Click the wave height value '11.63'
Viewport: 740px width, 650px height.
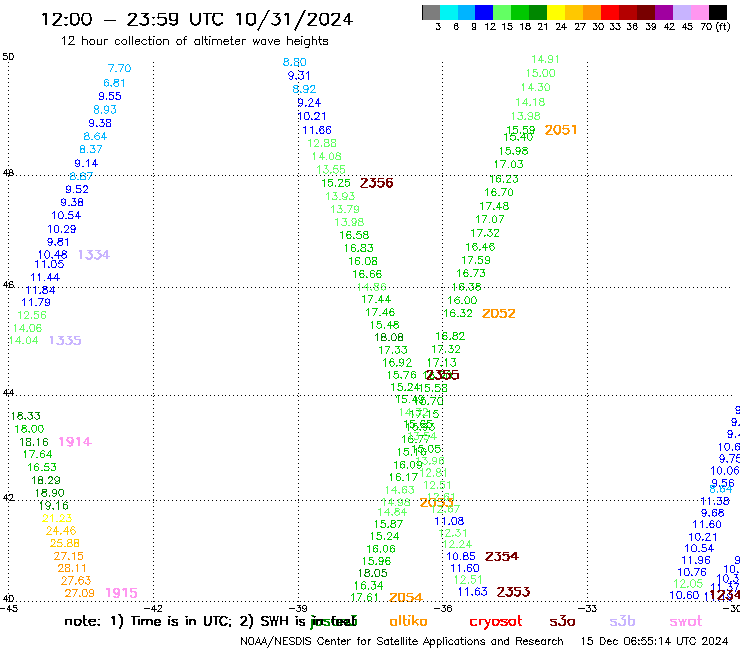coord(472,592)
